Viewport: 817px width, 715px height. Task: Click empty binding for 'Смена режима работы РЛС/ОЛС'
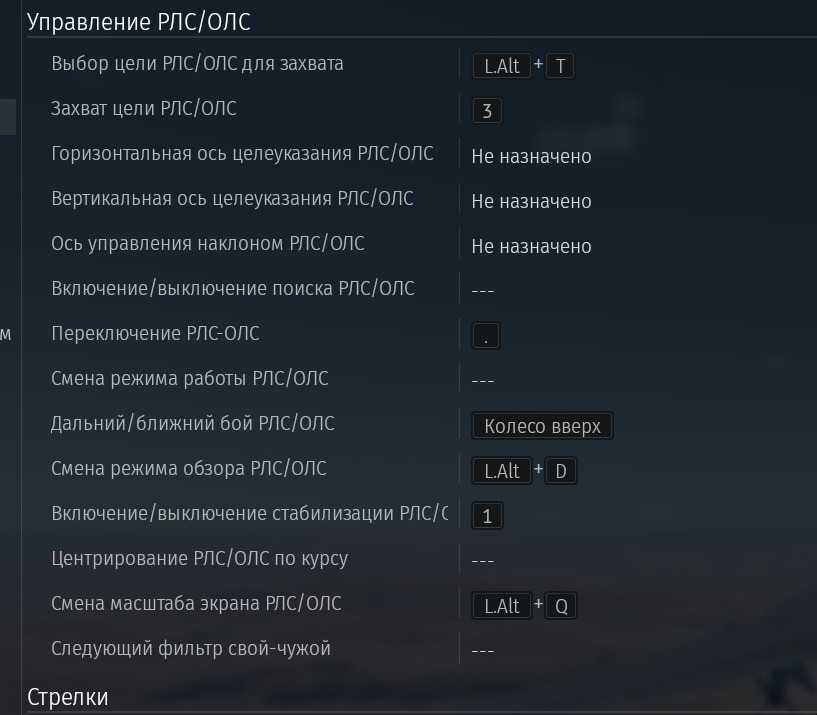(x=482, y=380)
